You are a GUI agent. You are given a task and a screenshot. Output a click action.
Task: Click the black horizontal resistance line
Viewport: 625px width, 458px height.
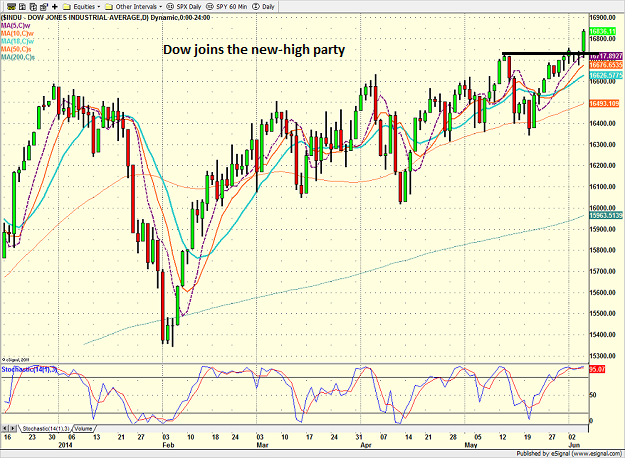pos(548,53)
